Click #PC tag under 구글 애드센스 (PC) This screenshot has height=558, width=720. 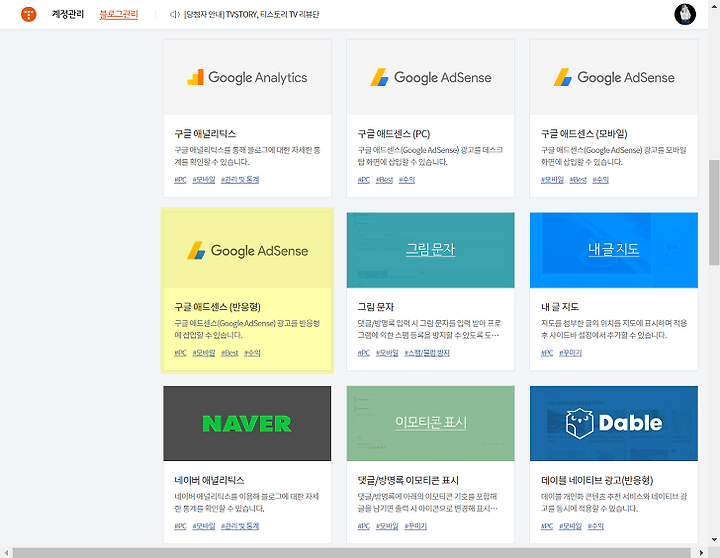363,180
